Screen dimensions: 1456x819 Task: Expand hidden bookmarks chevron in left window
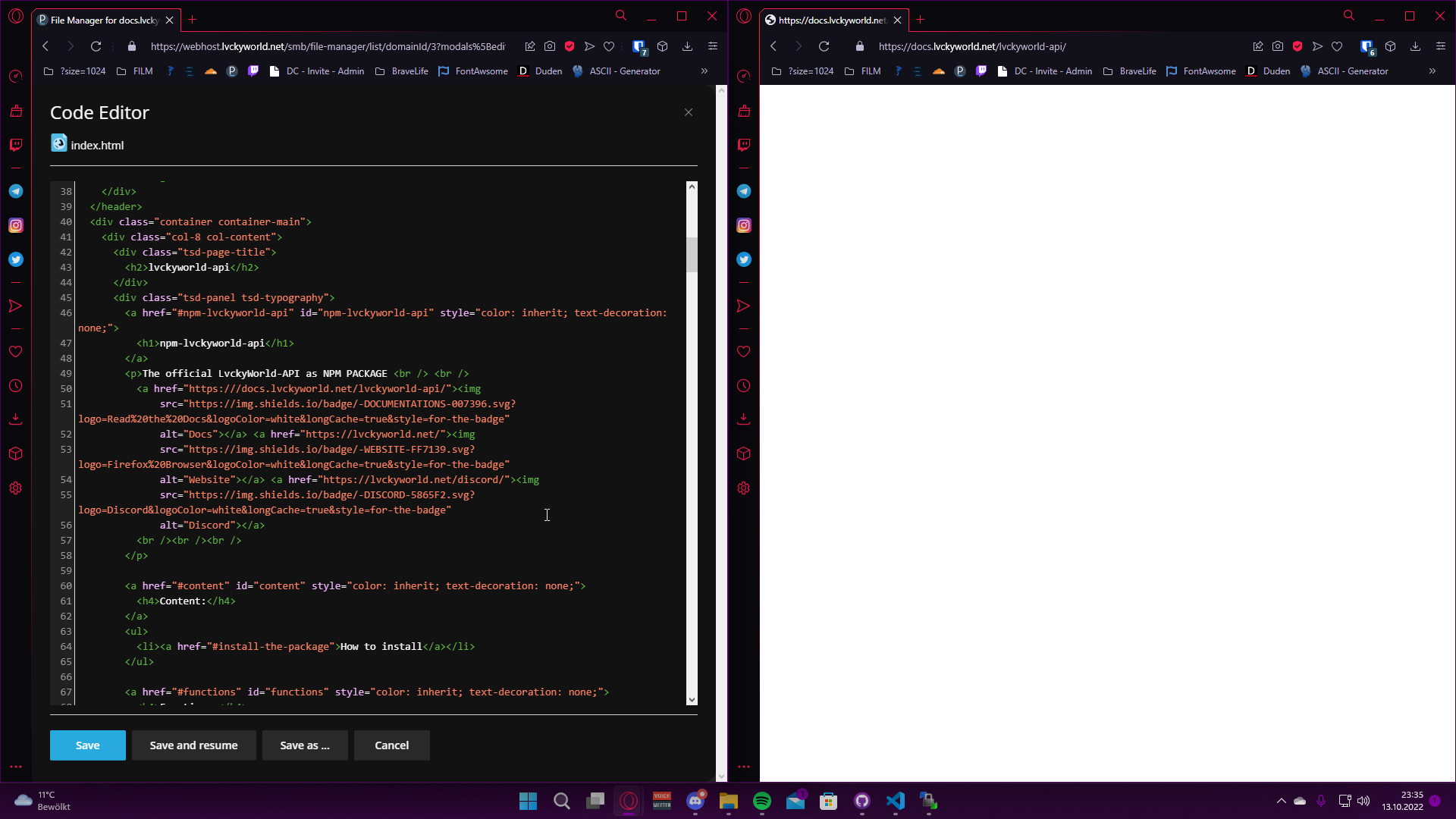704,71
